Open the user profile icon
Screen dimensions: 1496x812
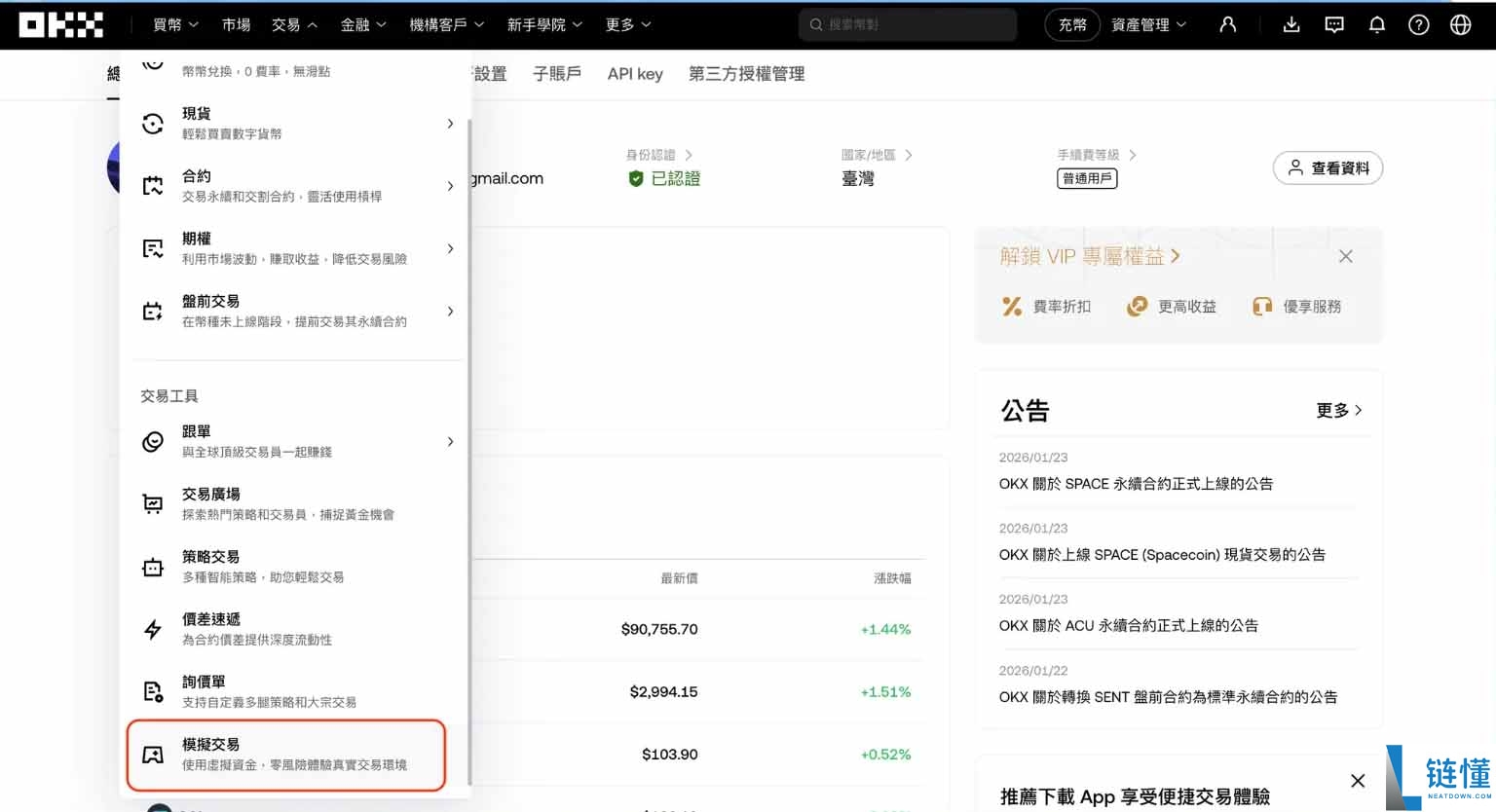pyautogui.click(x=1227, y=24)
